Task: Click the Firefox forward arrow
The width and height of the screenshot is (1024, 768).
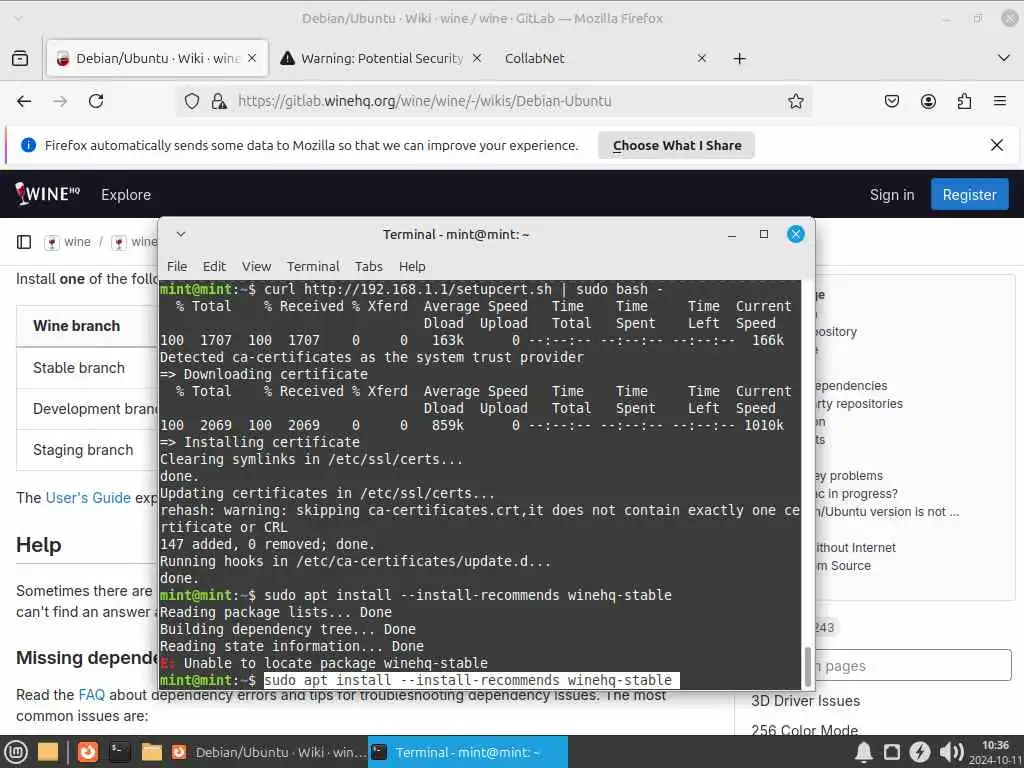Action: pos(60,101)
